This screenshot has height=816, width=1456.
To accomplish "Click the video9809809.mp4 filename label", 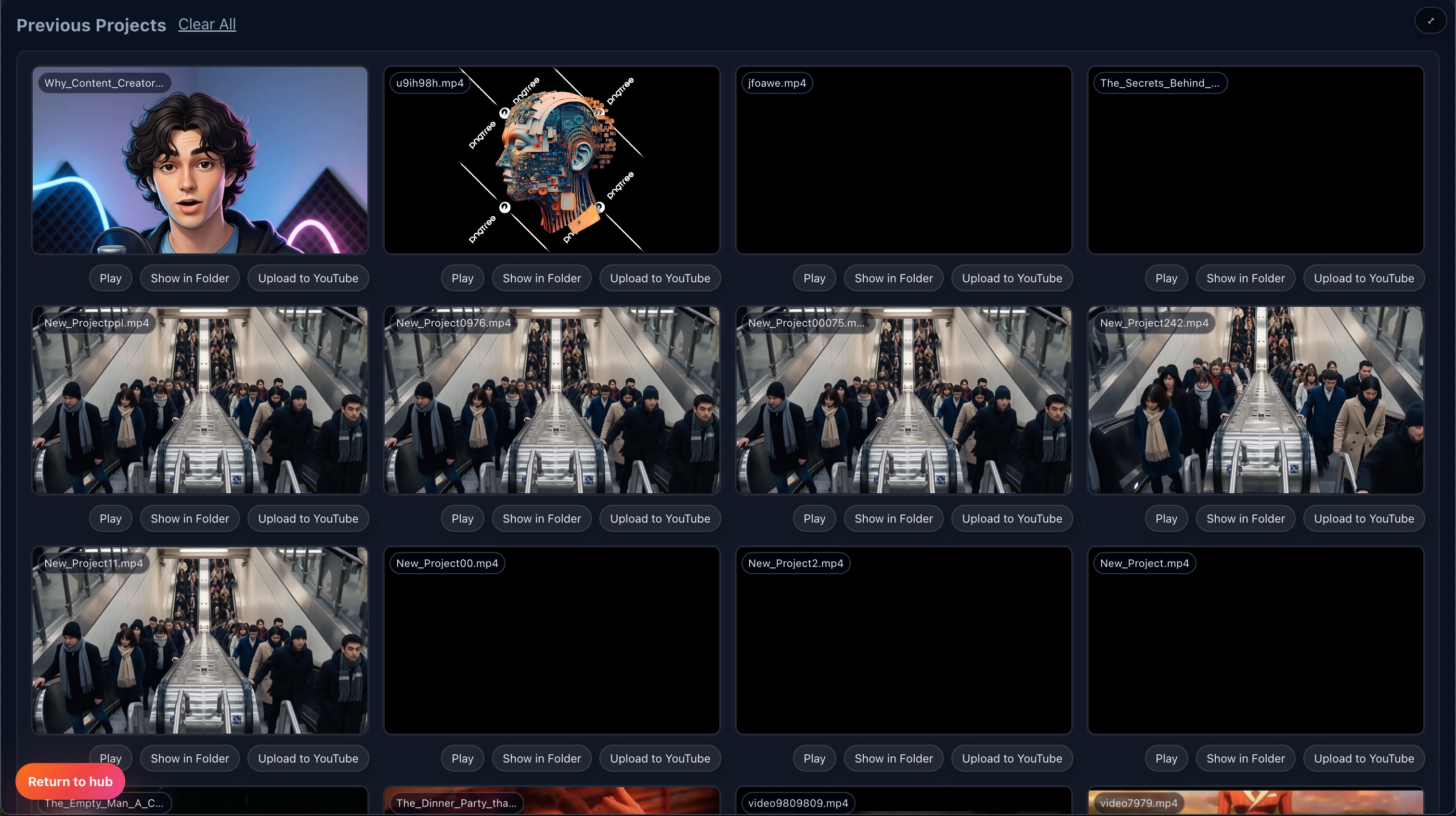I will click(797, 803).
